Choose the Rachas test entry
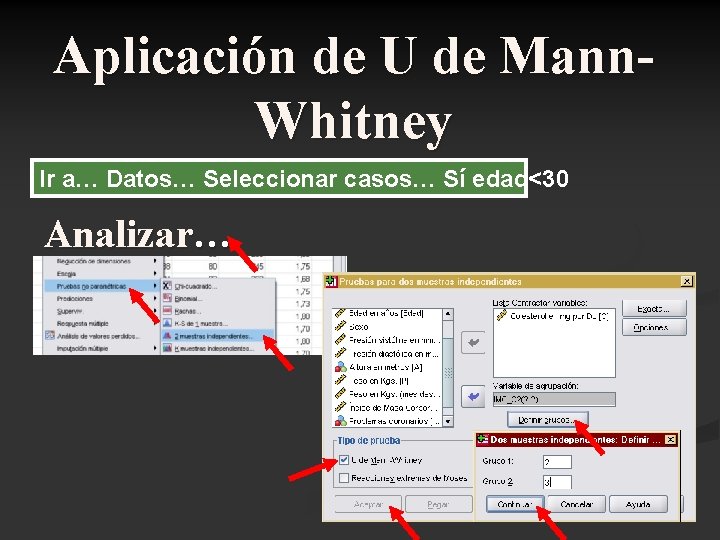The height and width of the screenshot is (540, 720). coord(187,311)
